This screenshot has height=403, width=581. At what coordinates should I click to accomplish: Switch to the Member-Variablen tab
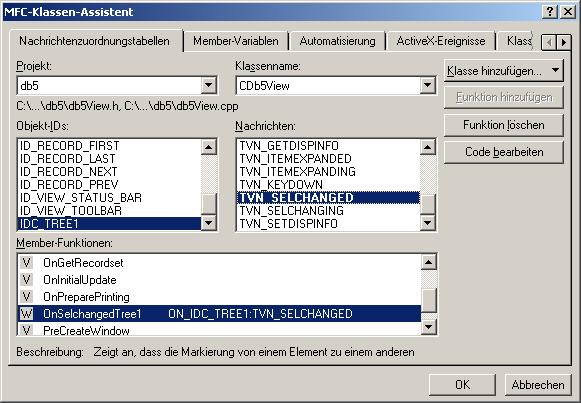[x=236, y=41]
